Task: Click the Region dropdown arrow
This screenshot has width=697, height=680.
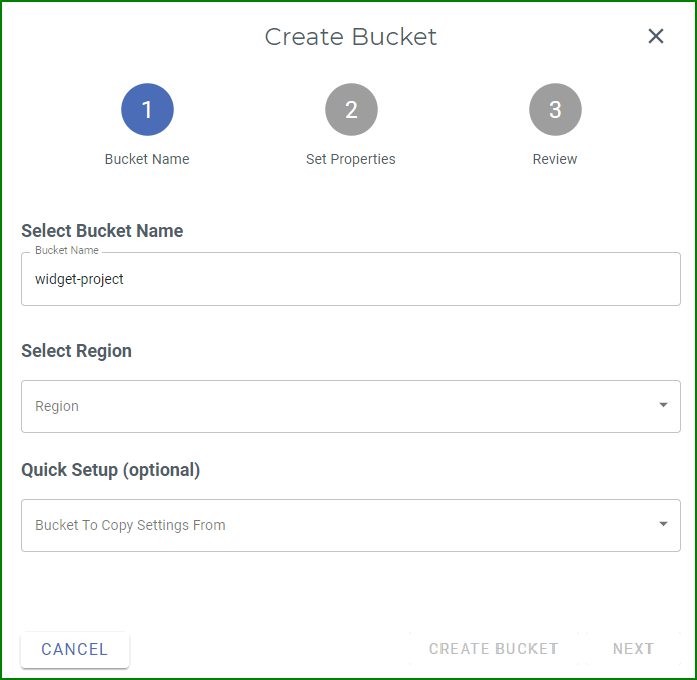Action: point(663,405)
